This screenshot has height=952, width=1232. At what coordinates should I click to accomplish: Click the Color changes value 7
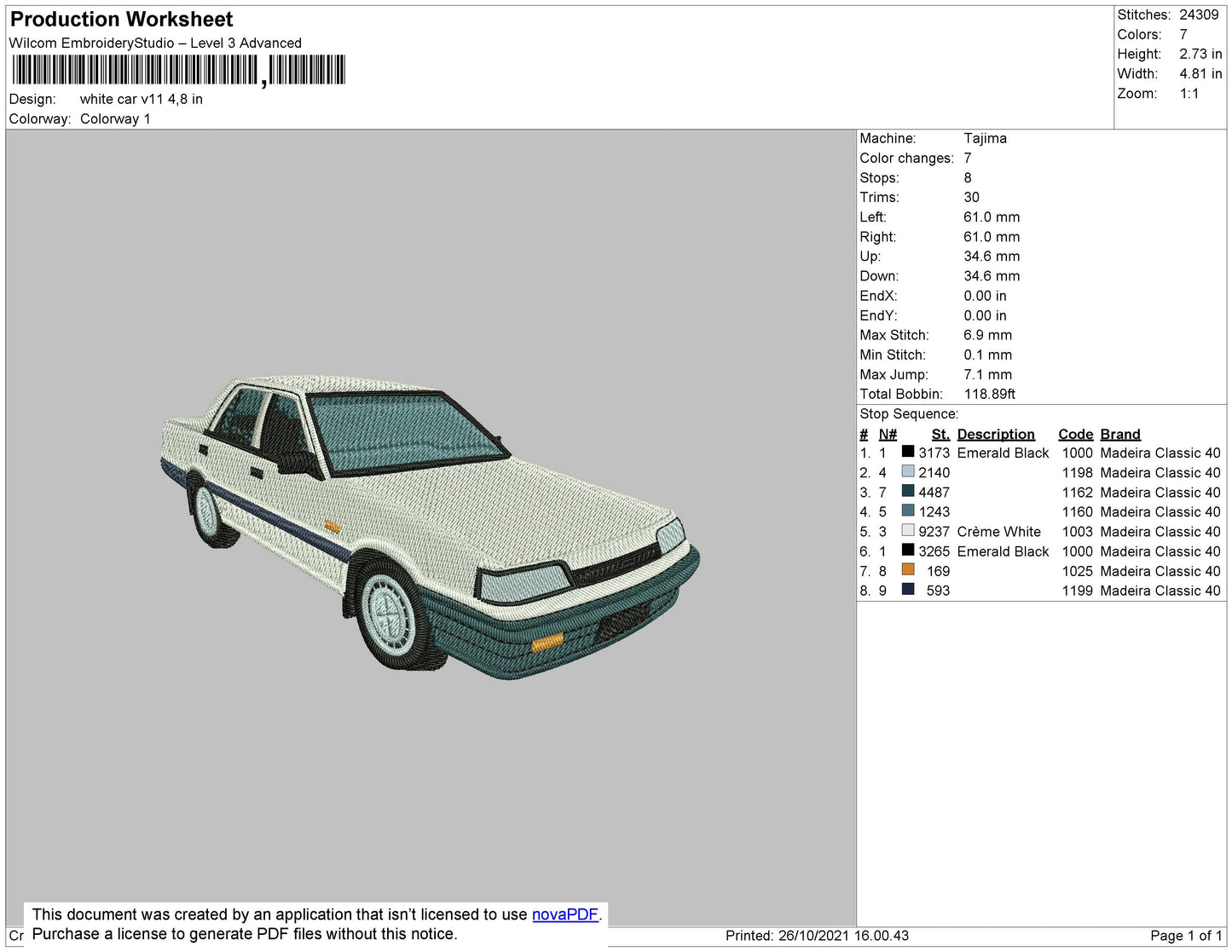click(968, 158)
